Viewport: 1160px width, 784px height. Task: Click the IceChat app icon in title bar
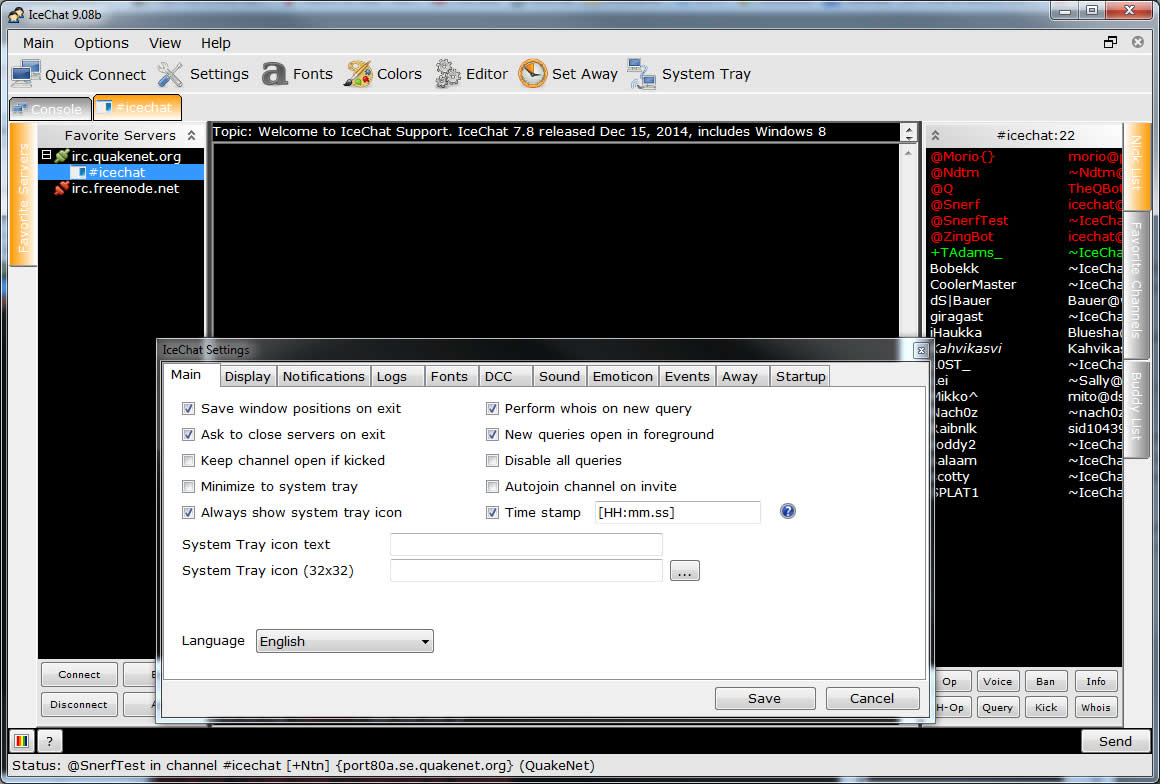point(16,14)
